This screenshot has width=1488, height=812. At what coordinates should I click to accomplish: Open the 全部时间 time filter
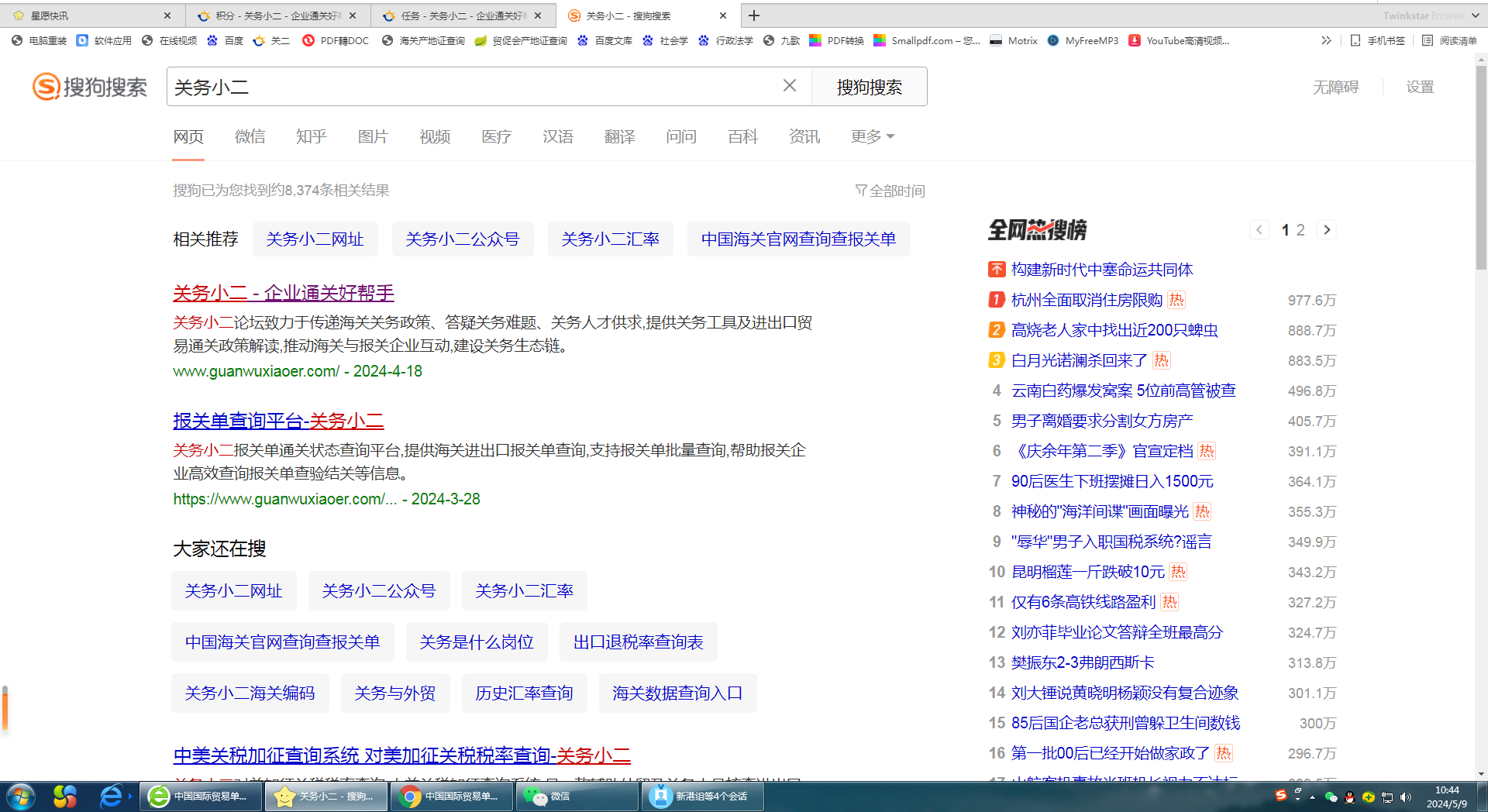(x=890, y=191)
